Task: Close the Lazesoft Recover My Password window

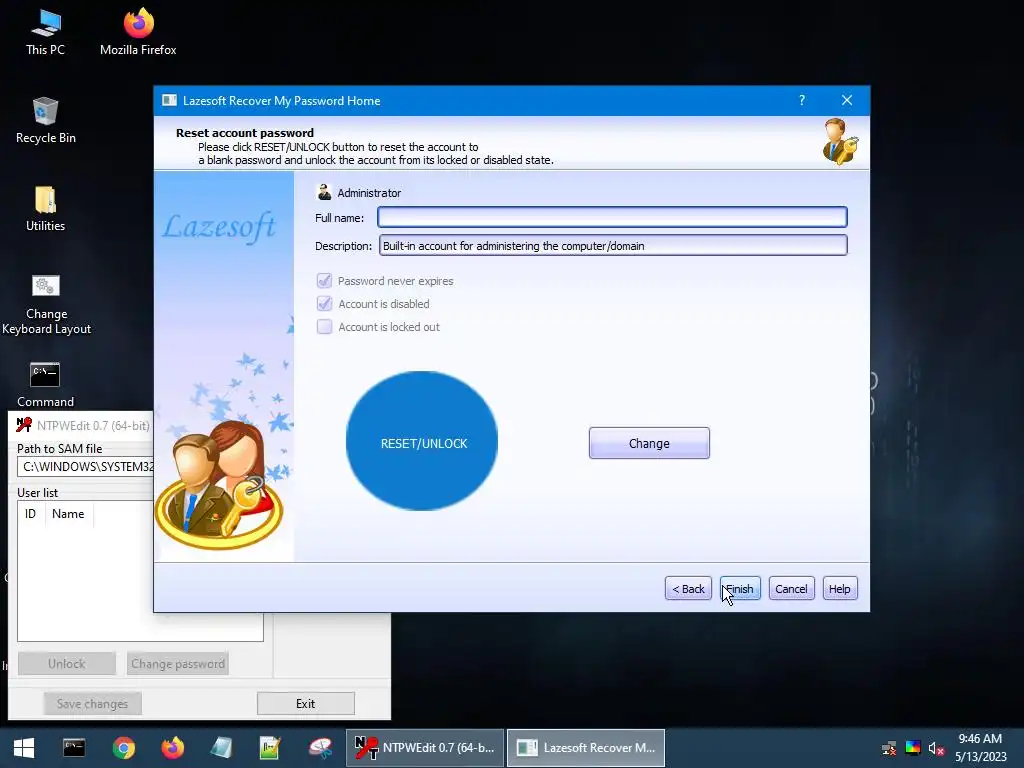Action: 847,100
